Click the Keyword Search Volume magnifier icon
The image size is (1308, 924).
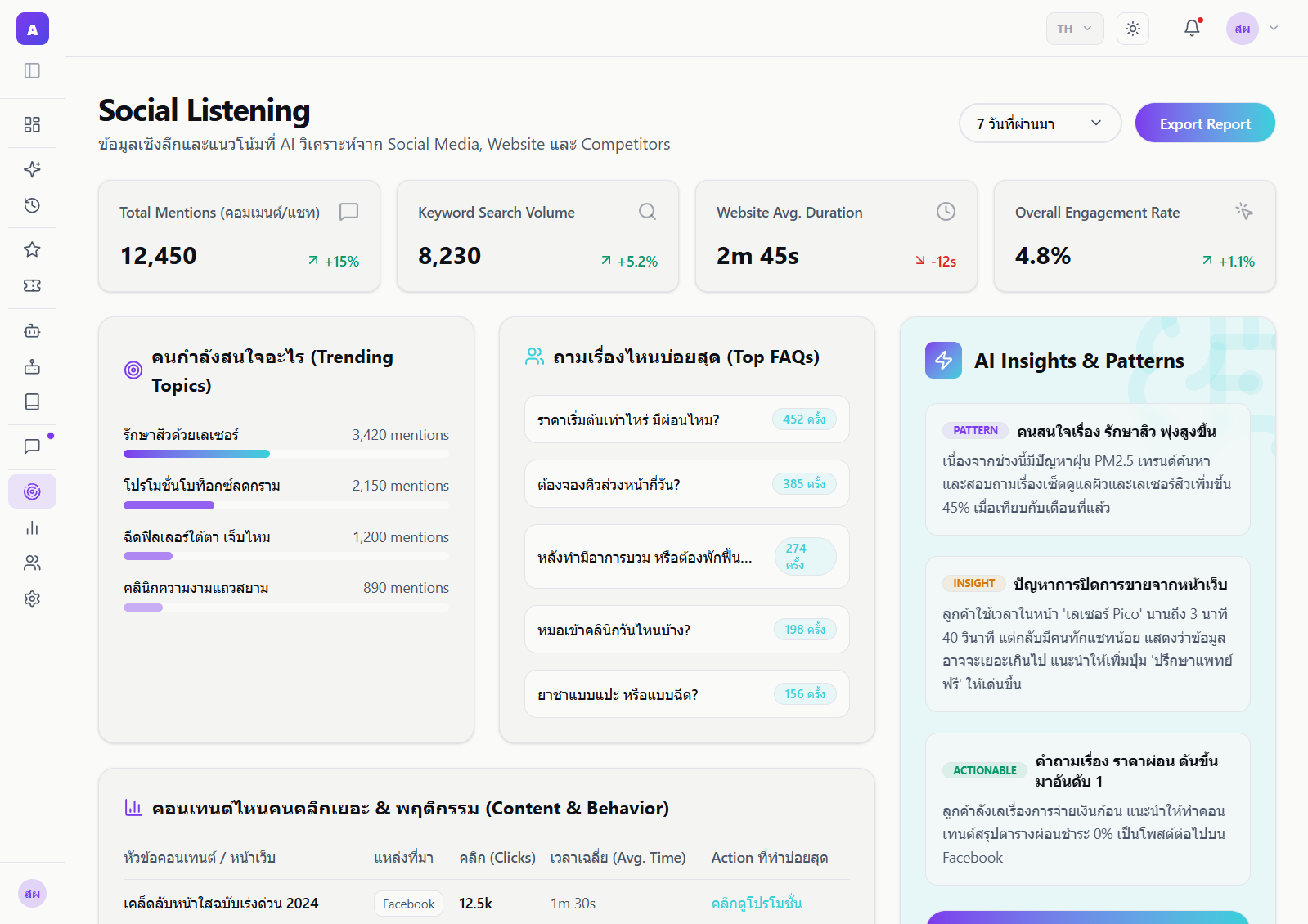(648, 212)
